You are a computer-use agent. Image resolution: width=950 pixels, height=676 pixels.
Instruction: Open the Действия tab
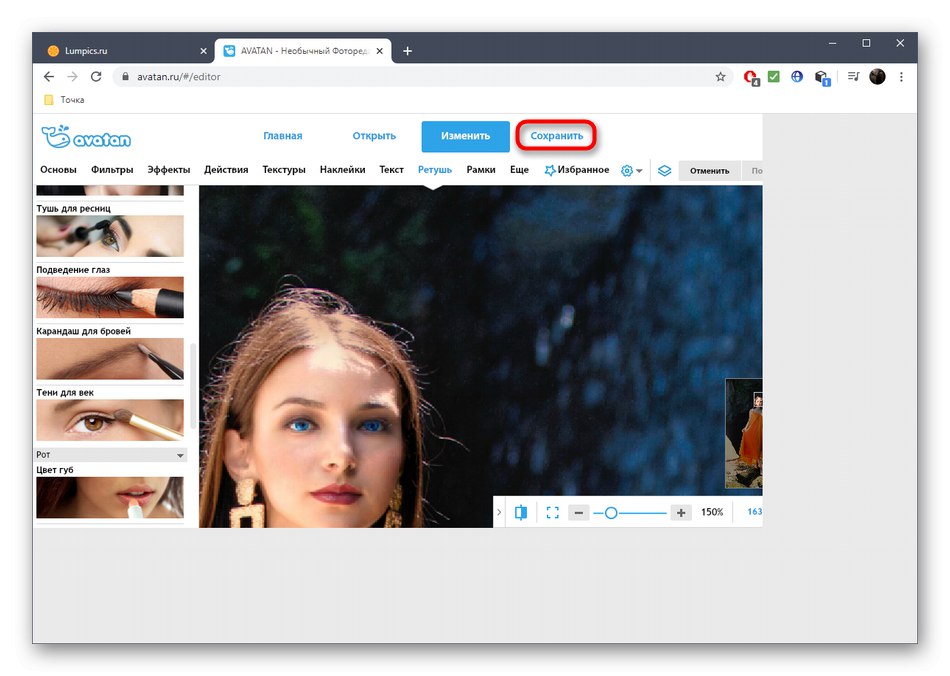(x=226, y=170)
